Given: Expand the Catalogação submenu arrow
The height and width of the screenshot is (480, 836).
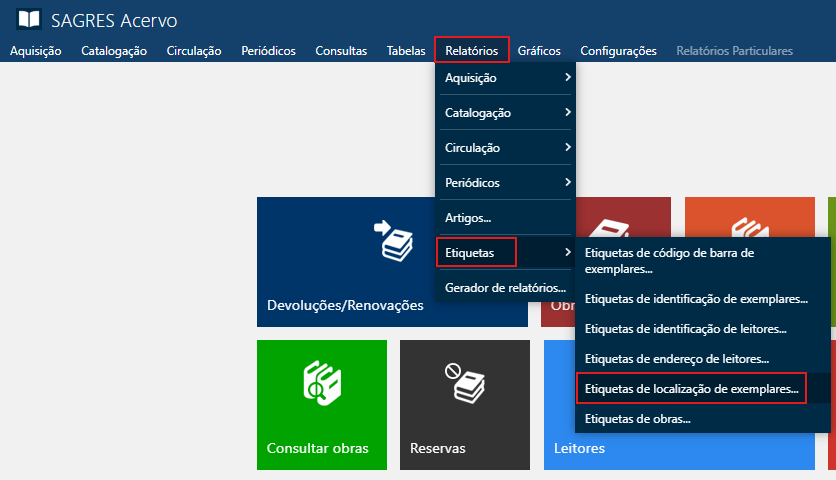Looking at the screenshot, I should [x=567, y=113].
